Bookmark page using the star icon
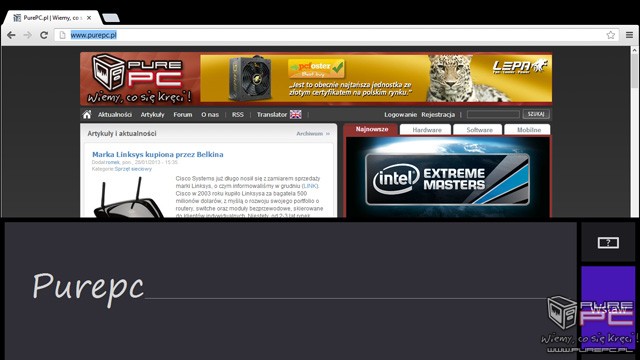Image resolution: width=640 pixels, height=360 pixels. (x=611, y=35)
